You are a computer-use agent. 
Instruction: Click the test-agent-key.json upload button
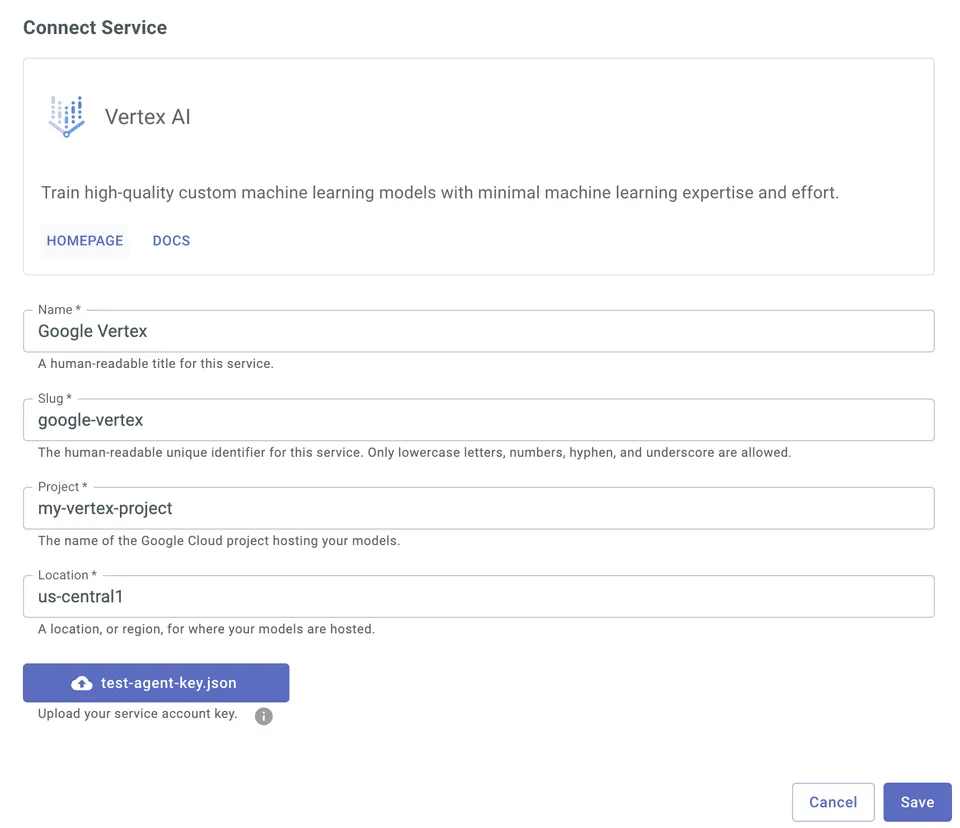tap(156, 683)
